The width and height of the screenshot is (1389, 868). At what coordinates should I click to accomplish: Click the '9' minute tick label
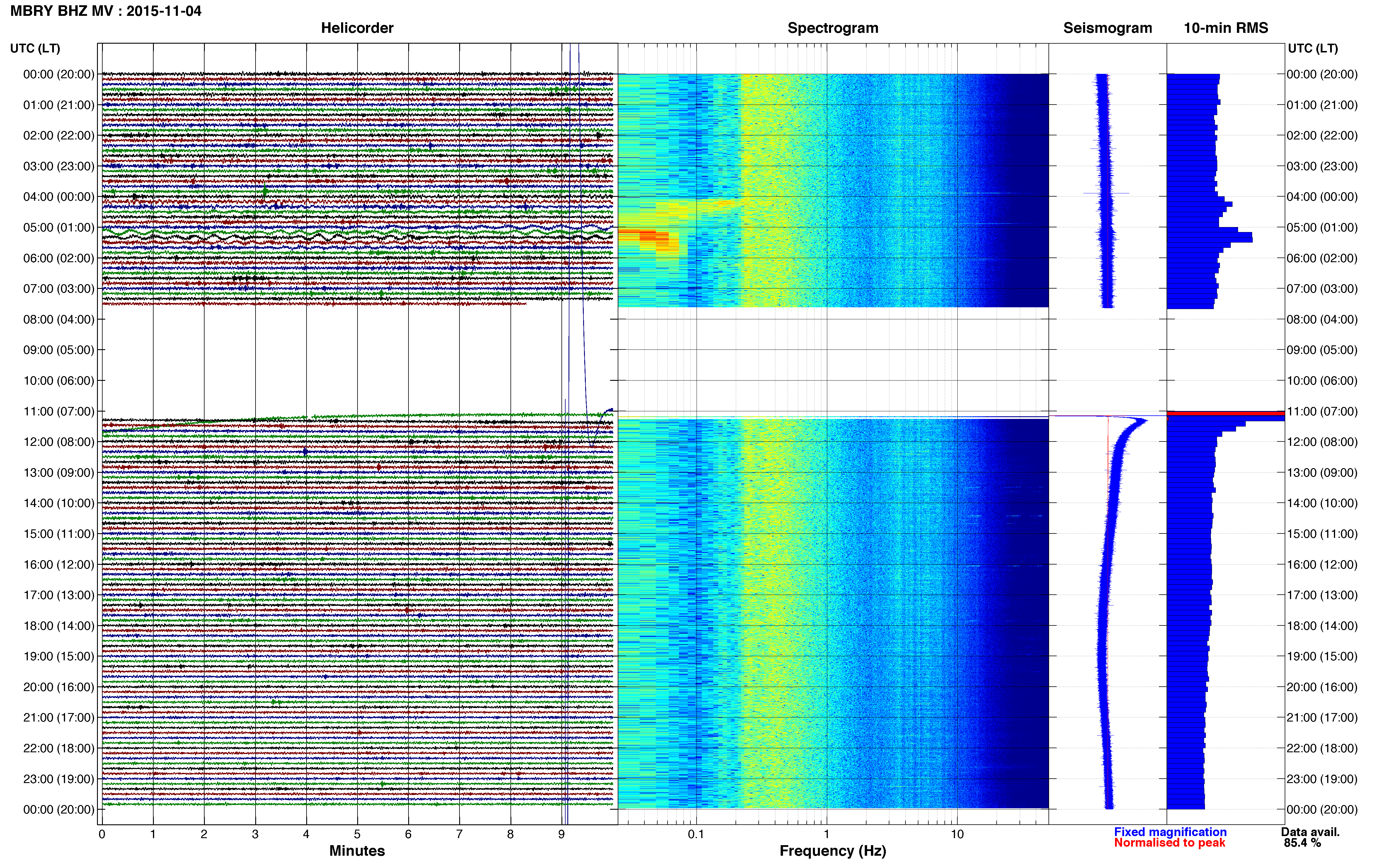click(x=561, y=834)
